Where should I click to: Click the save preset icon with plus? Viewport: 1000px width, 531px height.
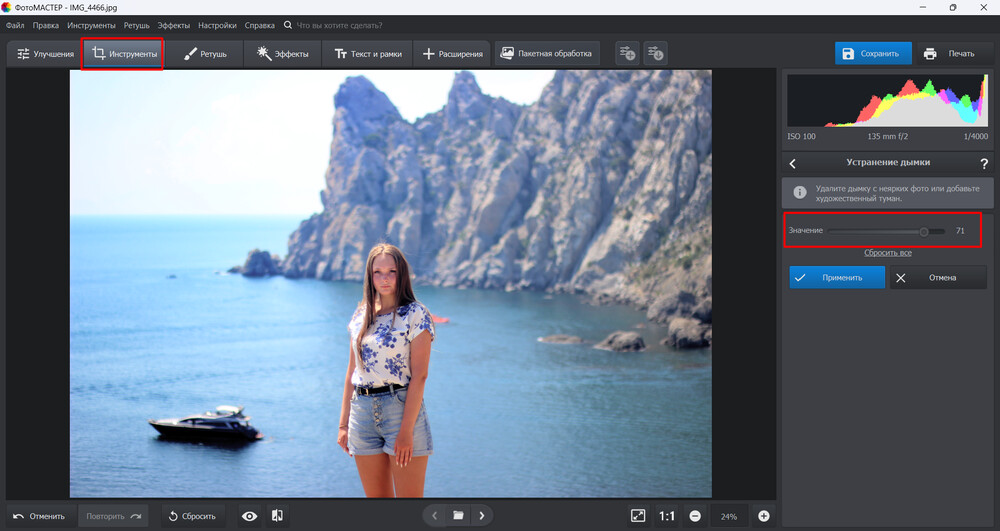(x=627, y=54)
